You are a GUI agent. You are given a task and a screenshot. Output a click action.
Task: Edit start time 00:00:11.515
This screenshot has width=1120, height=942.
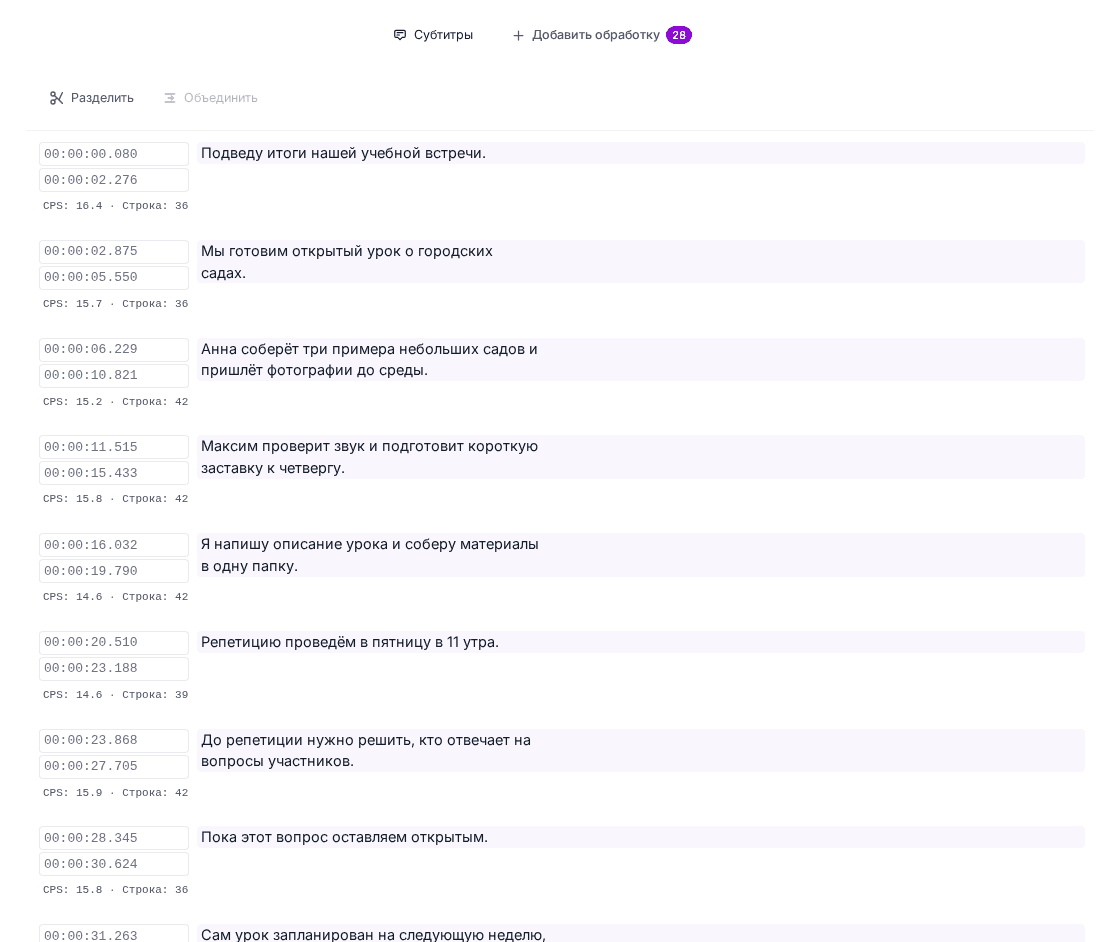pos(114,447)
